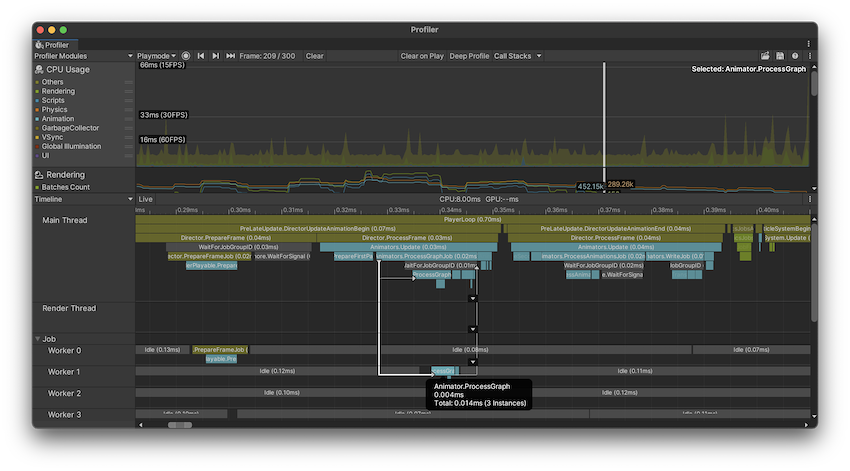Select the Profiler tab
Screen dimensions: 850x471
(53, 45)
